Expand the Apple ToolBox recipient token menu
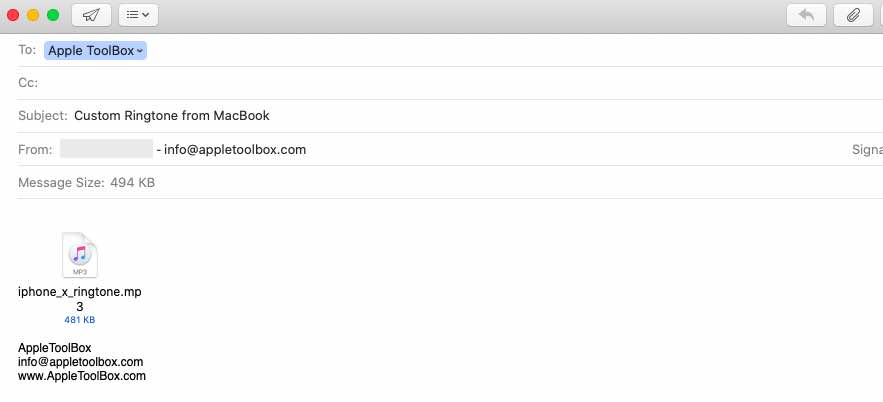Image resolution: width=883 pixels, height=402 pixels. 139,50
